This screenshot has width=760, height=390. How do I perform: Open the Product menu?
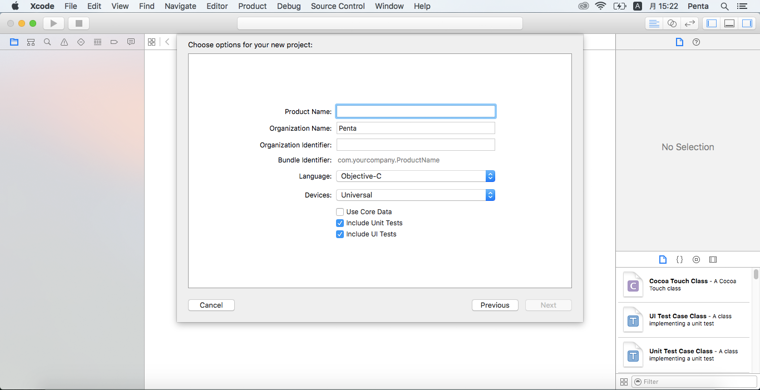click(x=253, y=6)
